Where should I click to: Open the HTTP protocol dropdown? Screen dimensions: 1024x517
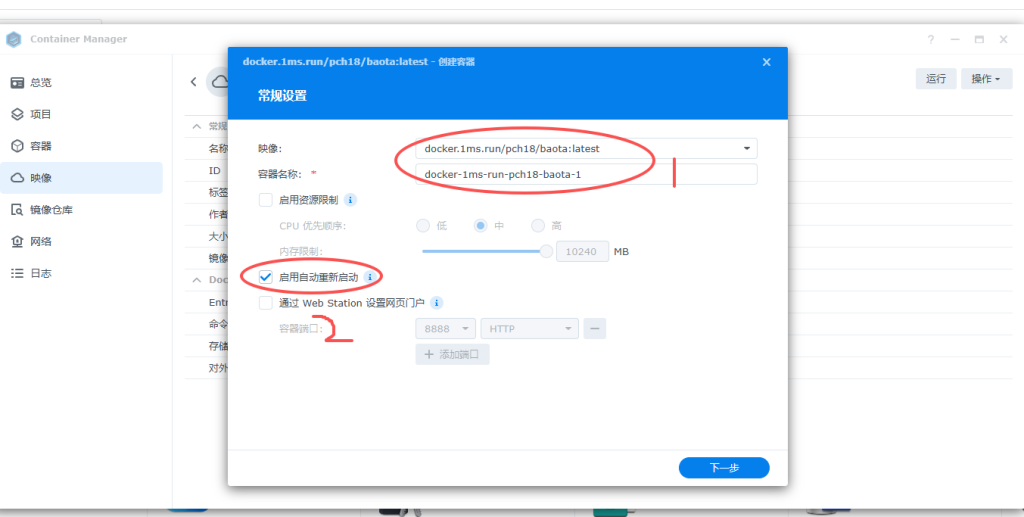coord(530,328)
